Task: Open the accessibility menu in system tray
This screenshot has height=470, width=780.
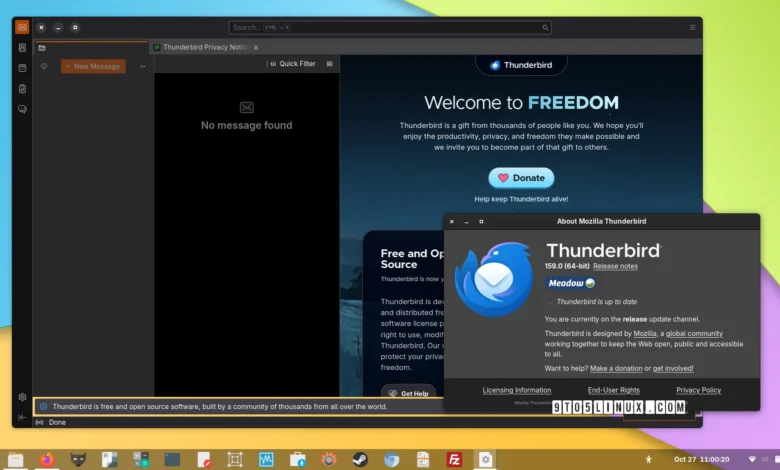Action: tap(649, 460)
